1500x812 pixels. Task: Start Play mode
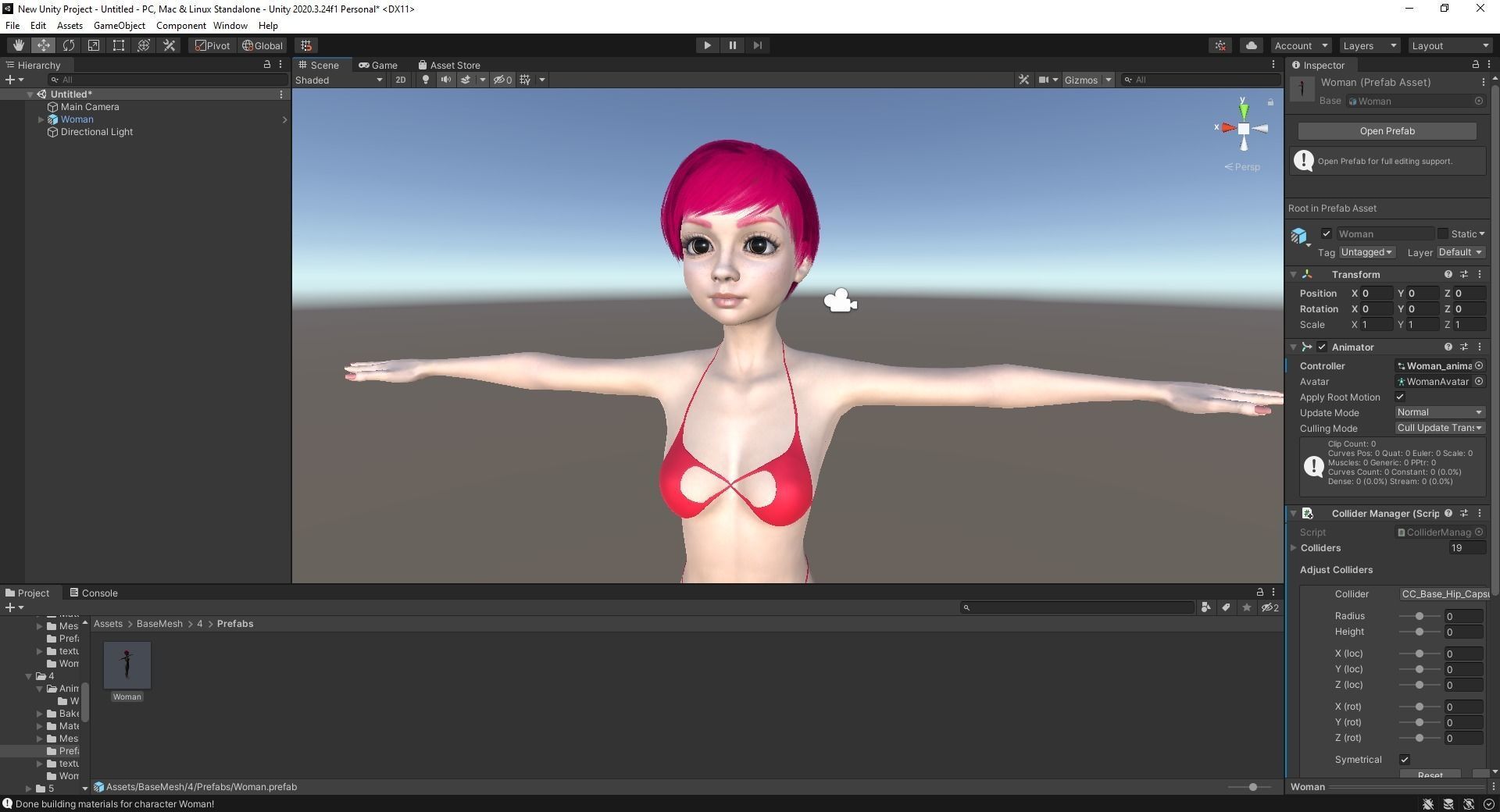[707, 45]
